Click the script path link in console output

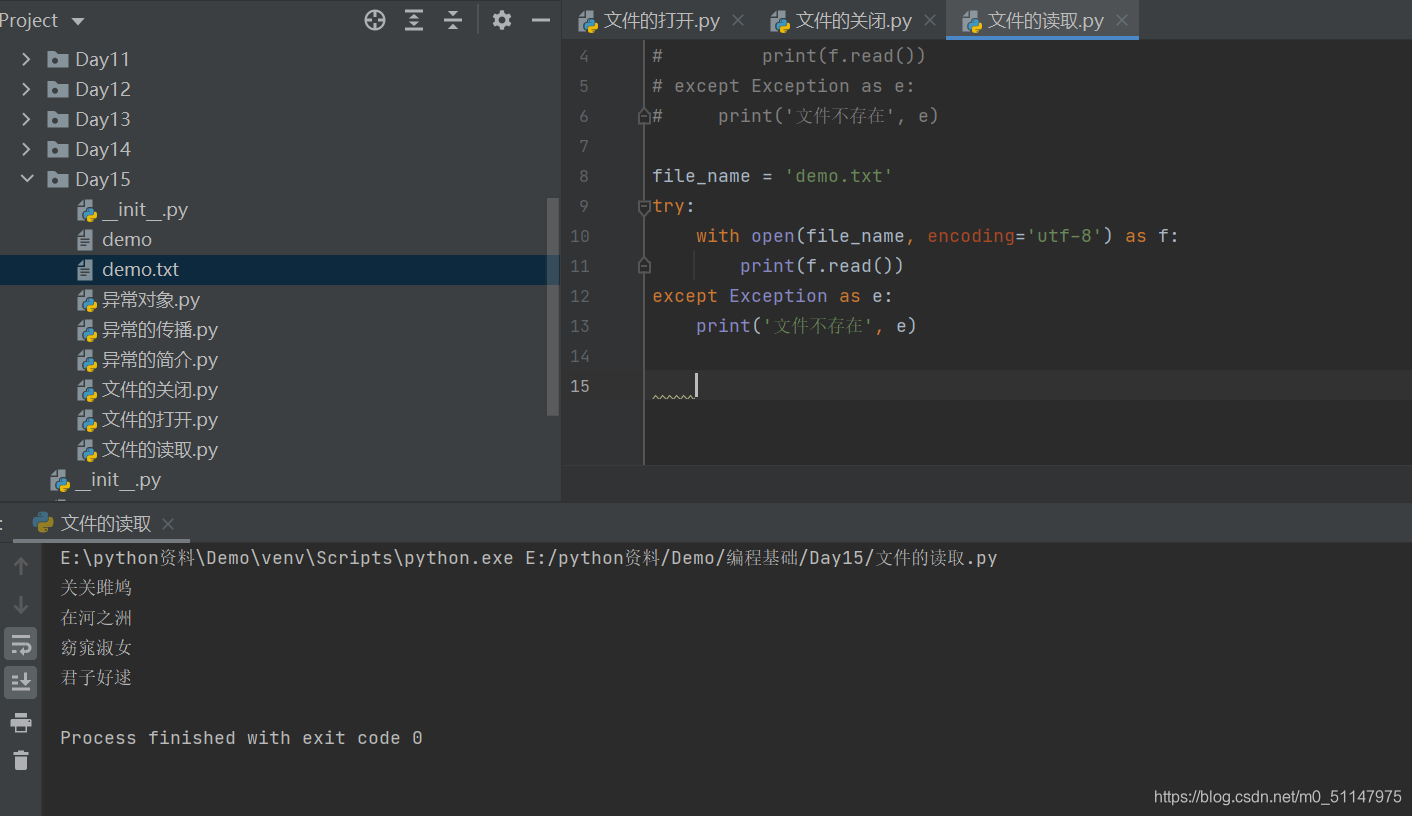pyautogui.click(x=762, y=558)
